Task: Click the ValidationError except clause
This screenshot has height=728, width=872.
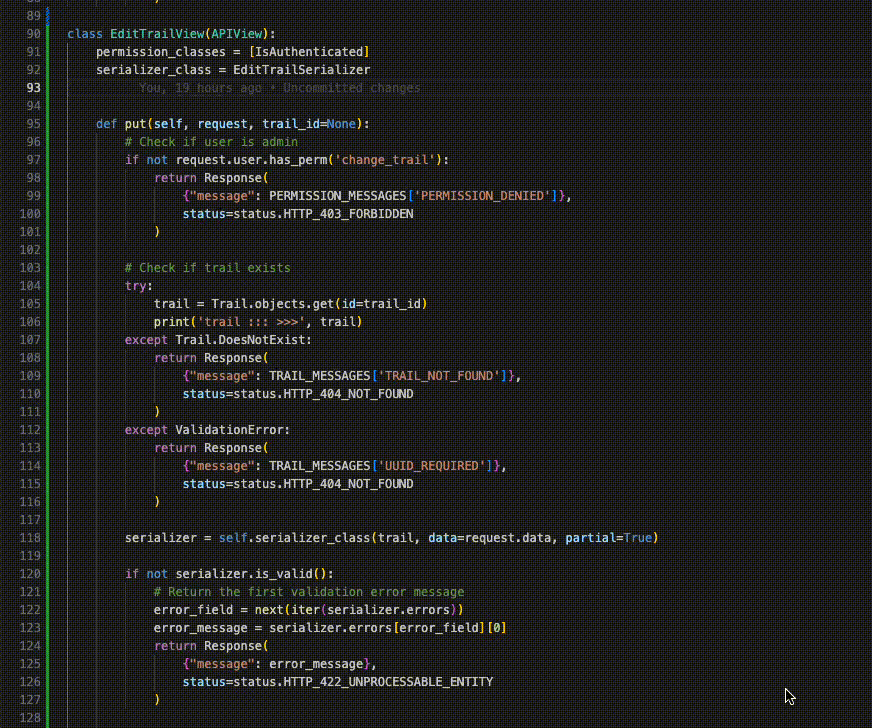Action: click(210, 429)
